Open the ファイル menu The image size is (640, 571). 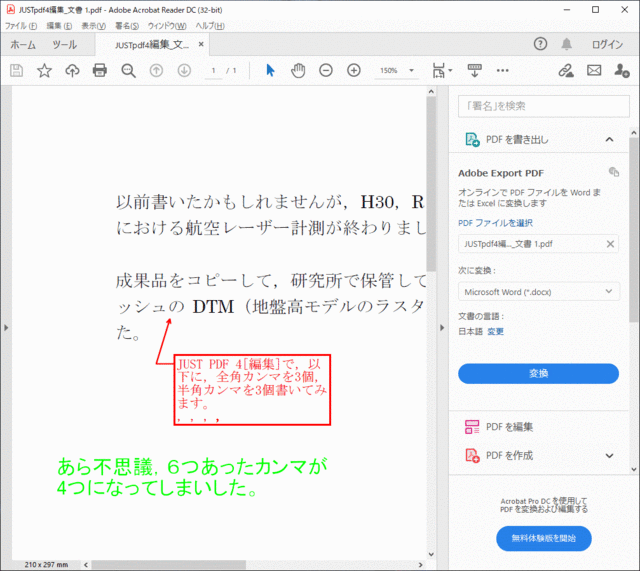tap(21, 26)
